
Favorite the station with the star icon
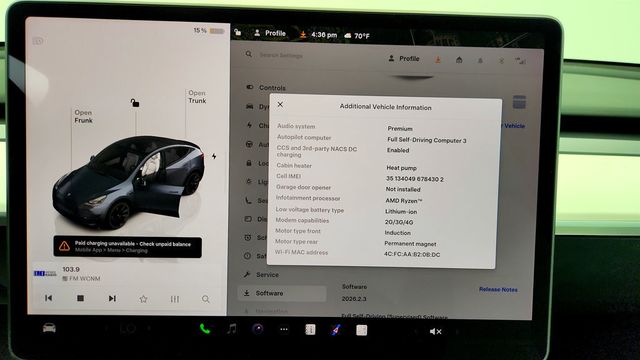coord(143,299)
